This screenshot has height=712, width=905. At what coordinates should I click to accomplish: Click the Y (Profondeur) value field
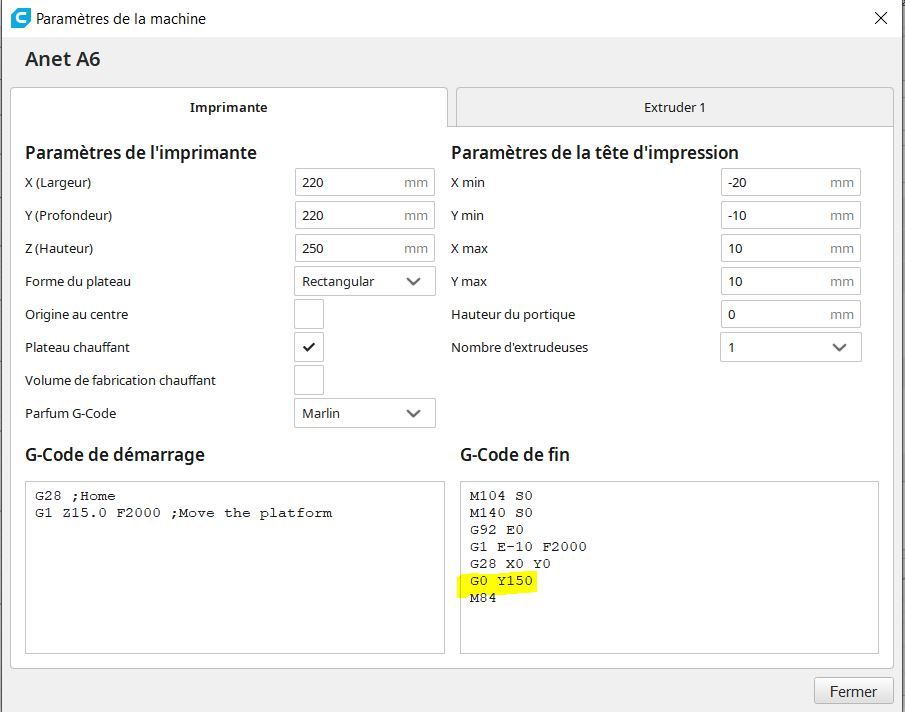[365, 215]
